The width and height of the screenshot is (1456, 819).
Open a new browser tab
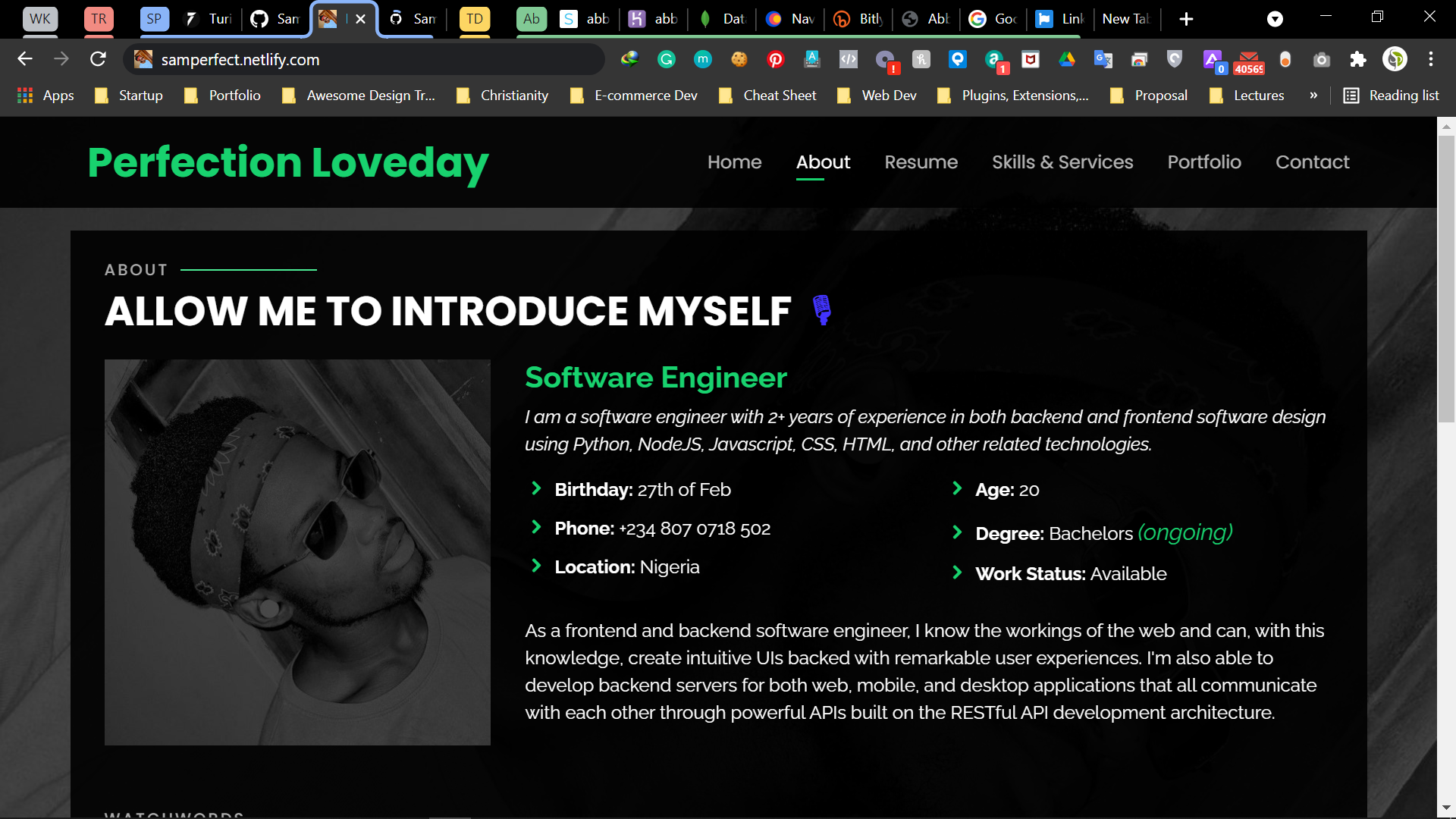[x=1187, y=19]
